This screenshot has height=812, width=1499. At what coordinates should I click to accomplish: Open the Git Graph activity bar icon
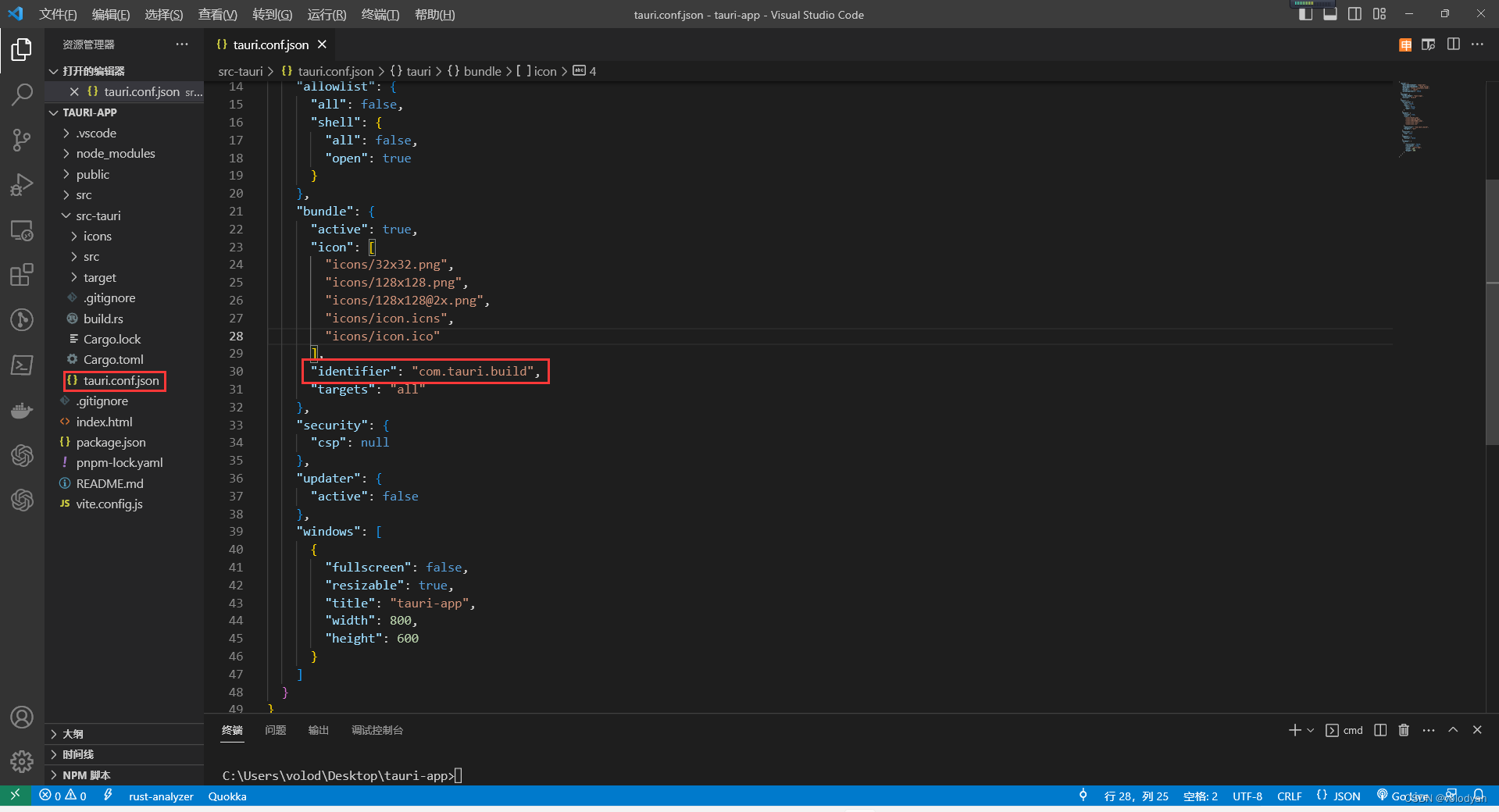pos(22,319)
